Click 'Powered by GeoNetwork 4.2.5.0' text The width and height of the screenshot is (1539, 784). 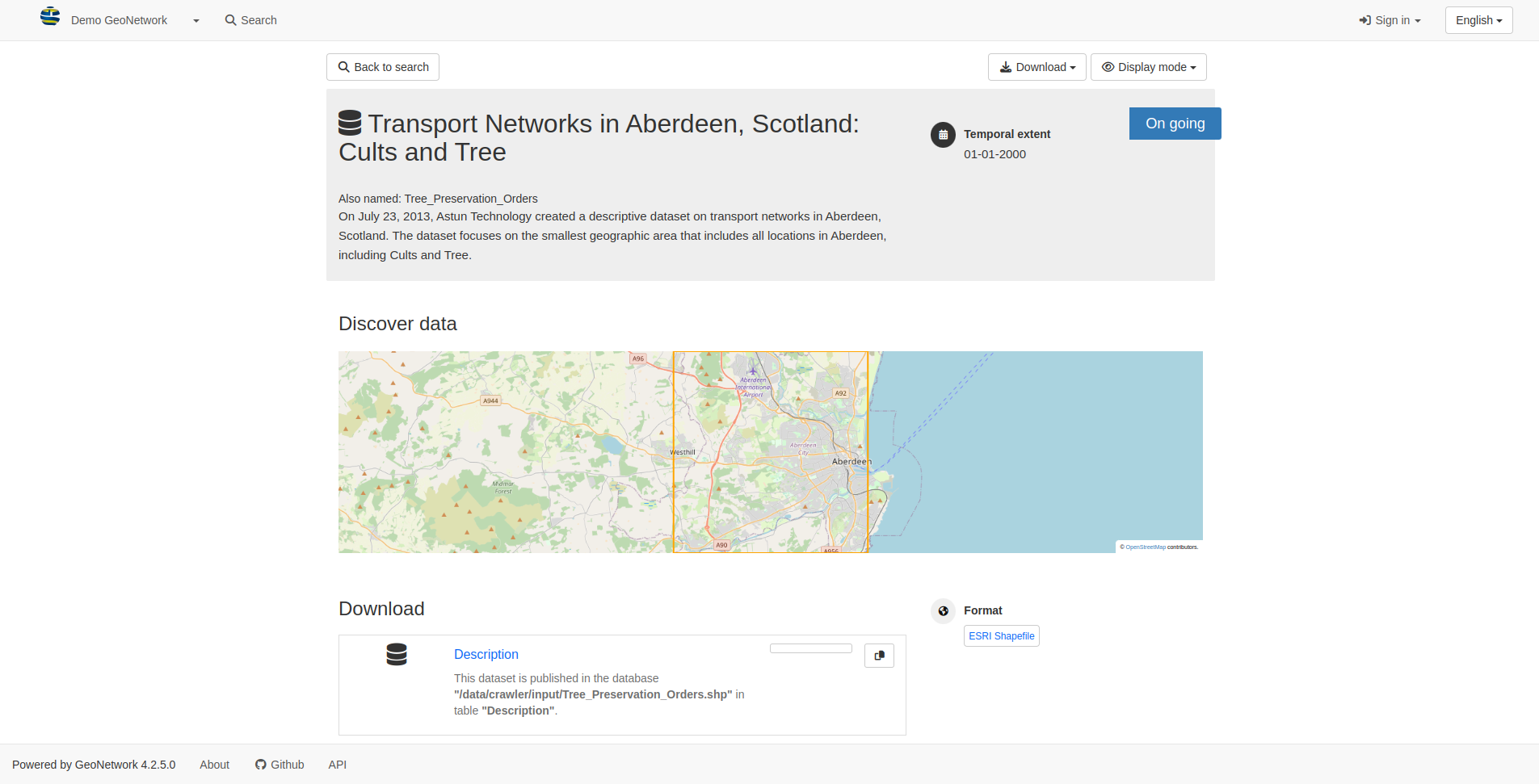[94, 765]
